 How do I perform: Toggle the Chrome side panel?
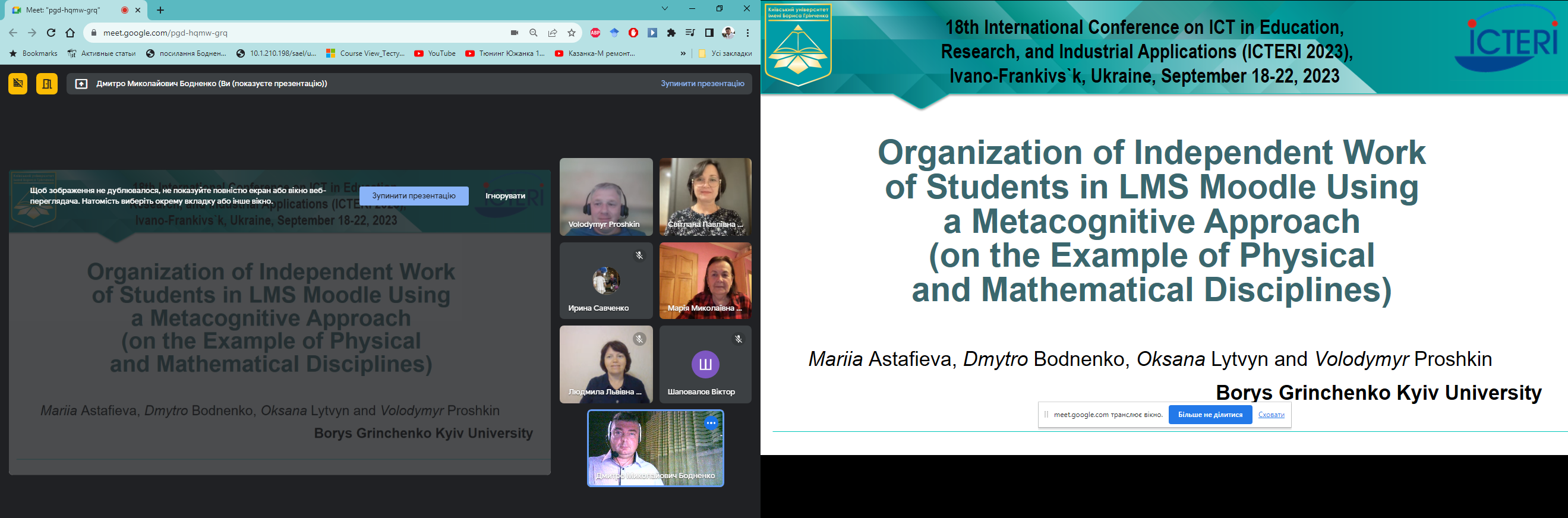pos(708,33)
